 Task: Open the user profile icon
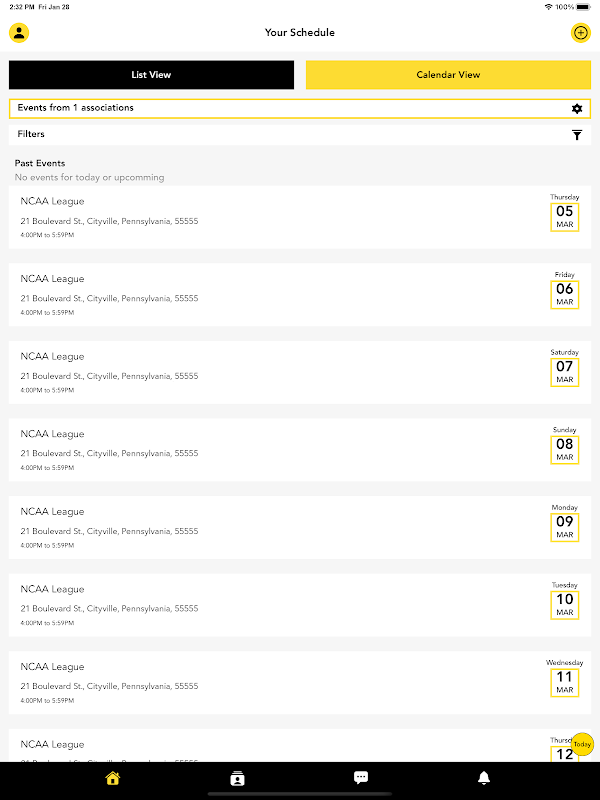[x=19, y=33]
